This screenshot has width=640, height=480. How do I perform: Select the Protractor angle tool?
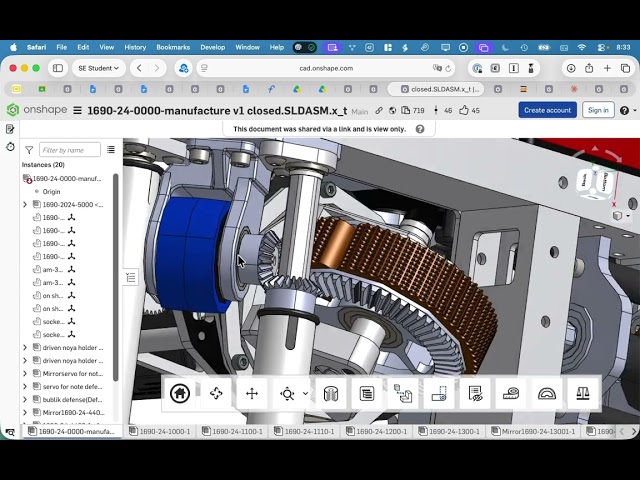547,393
